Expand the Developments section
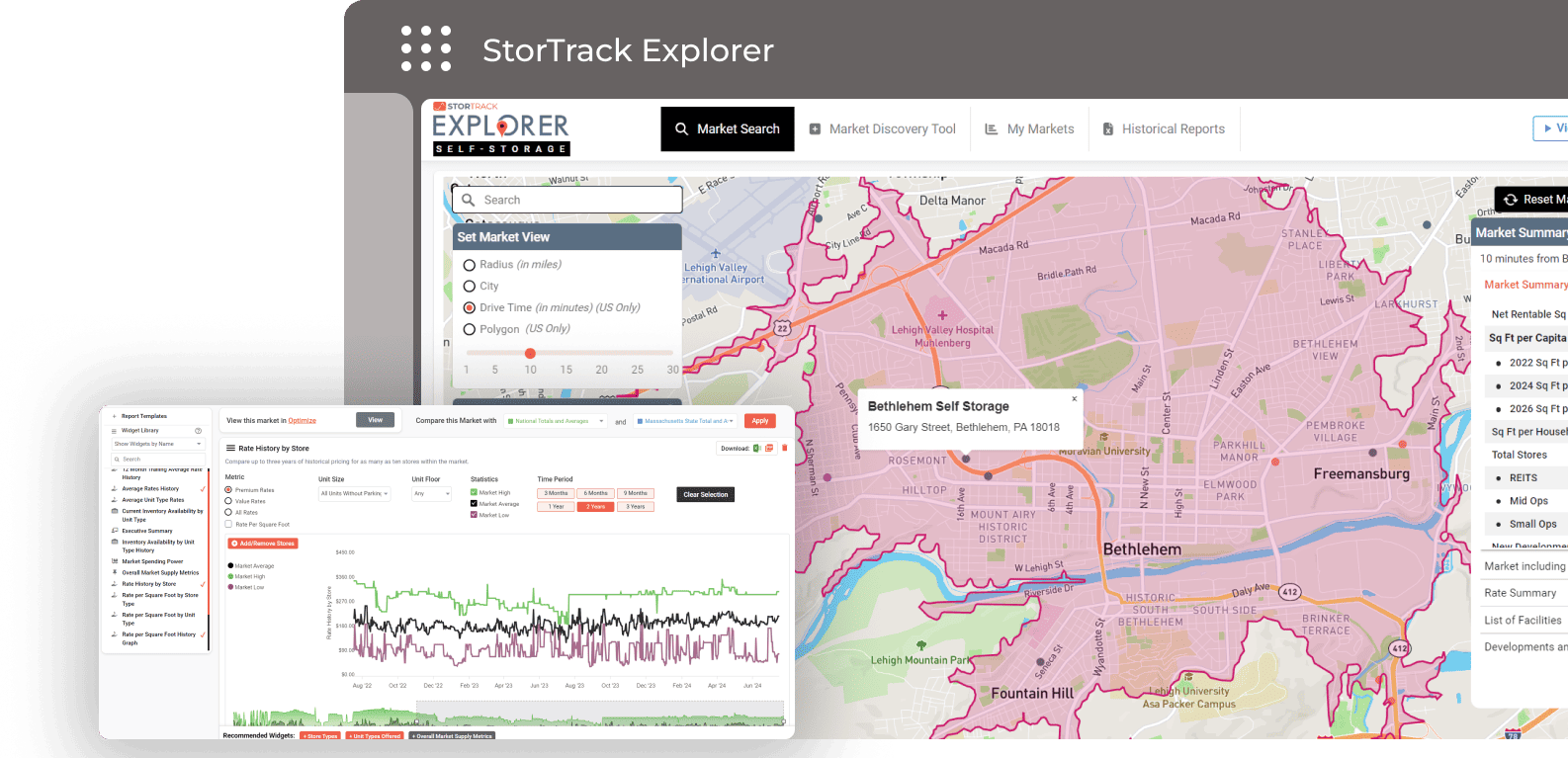The width and height of the screenshot is (1568, 758). tap(1524, 647)
